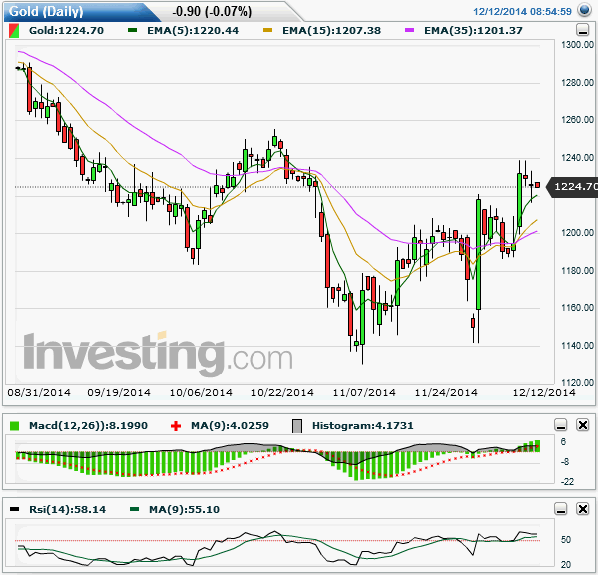This screenshot has height=575, width=598.
Task: Minimize the MACD indicator panel
Action: click(561, 425)
